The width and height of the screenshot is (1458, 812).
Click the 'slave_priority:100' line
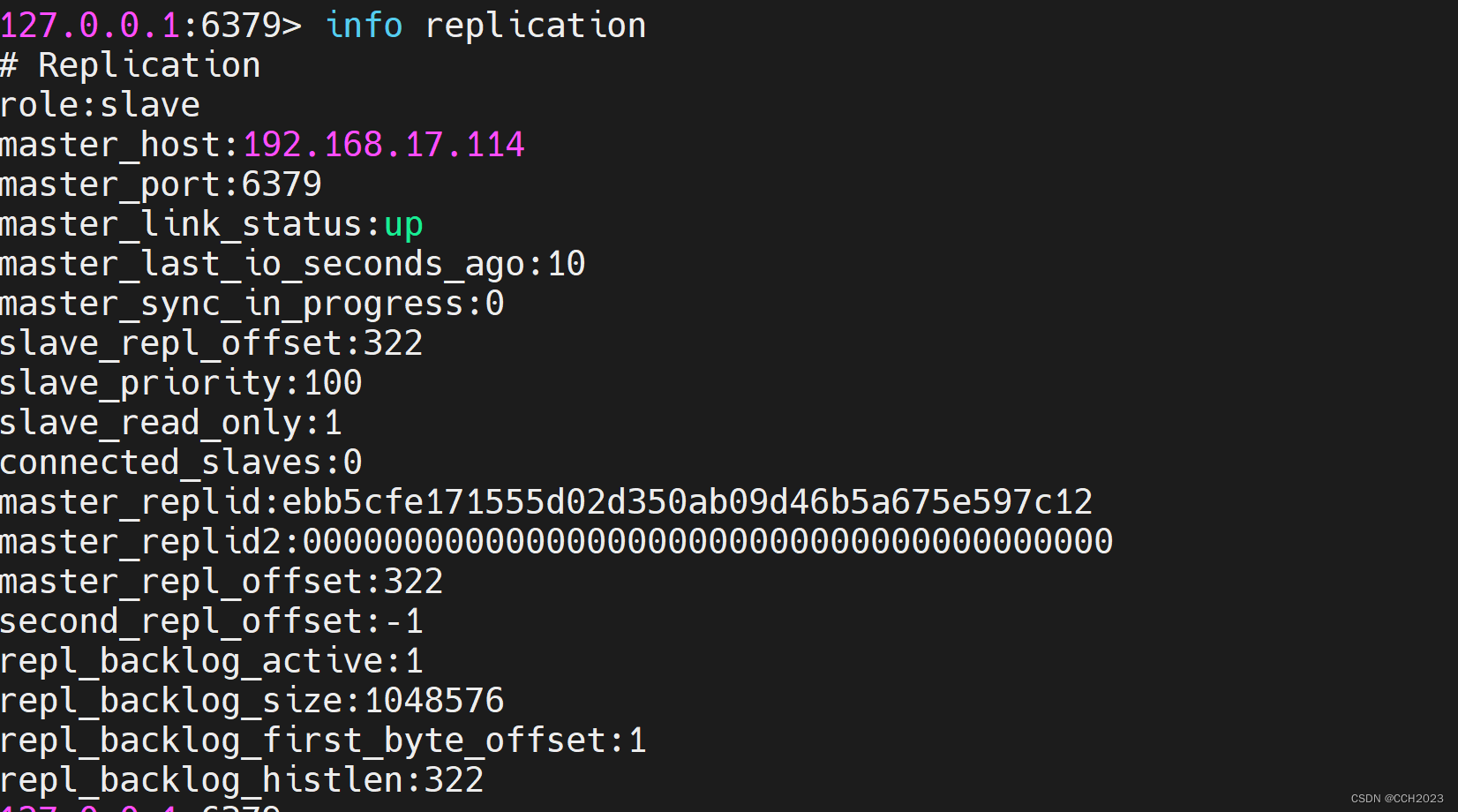pos(181,383)
